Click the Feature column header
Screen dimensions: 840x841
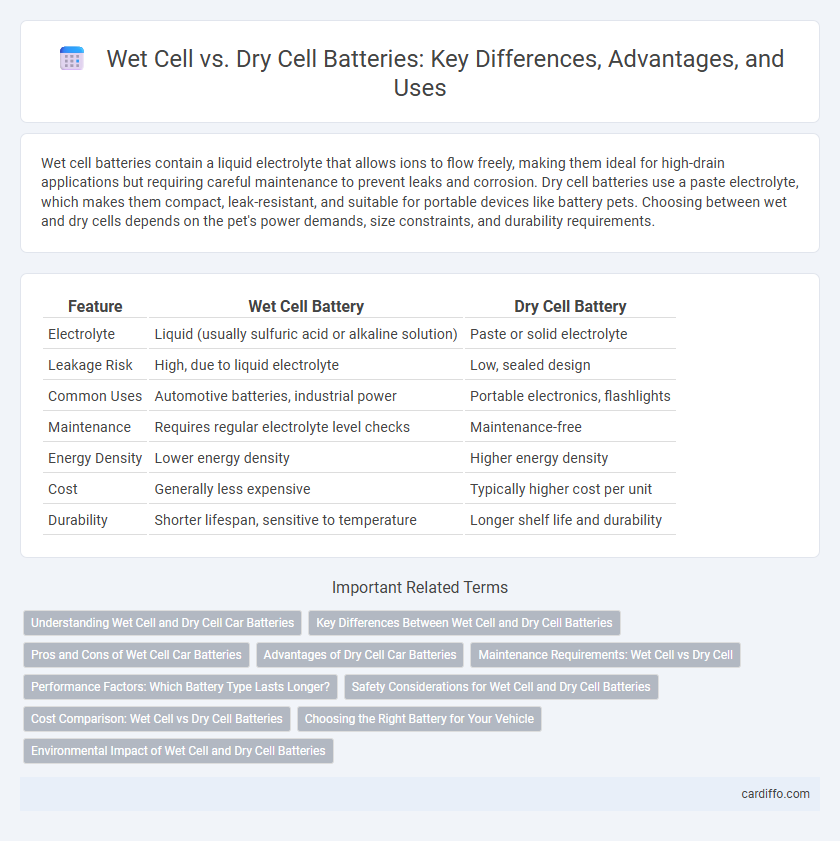click(95, 306)
